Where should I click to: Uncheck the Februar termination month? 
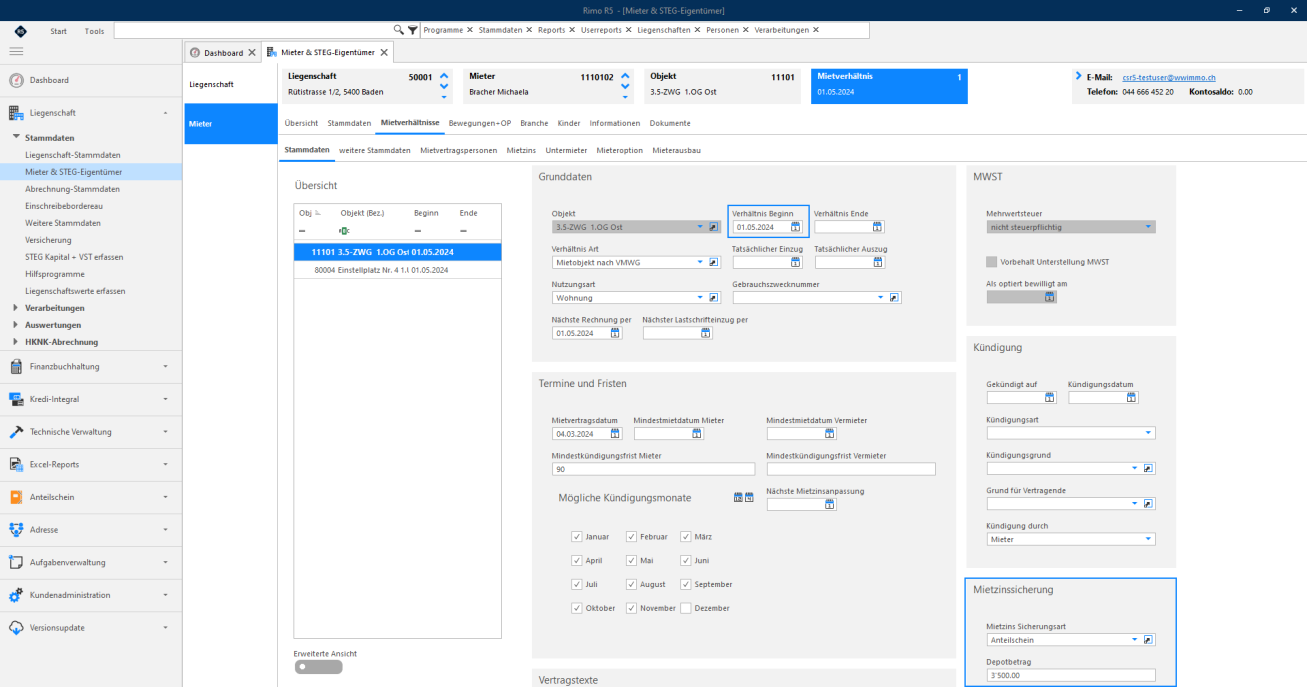[632, 536]
